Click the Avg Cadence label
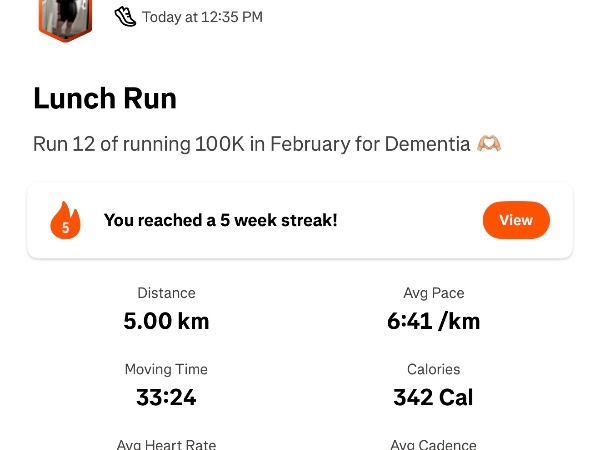 [x=434, y=444]
